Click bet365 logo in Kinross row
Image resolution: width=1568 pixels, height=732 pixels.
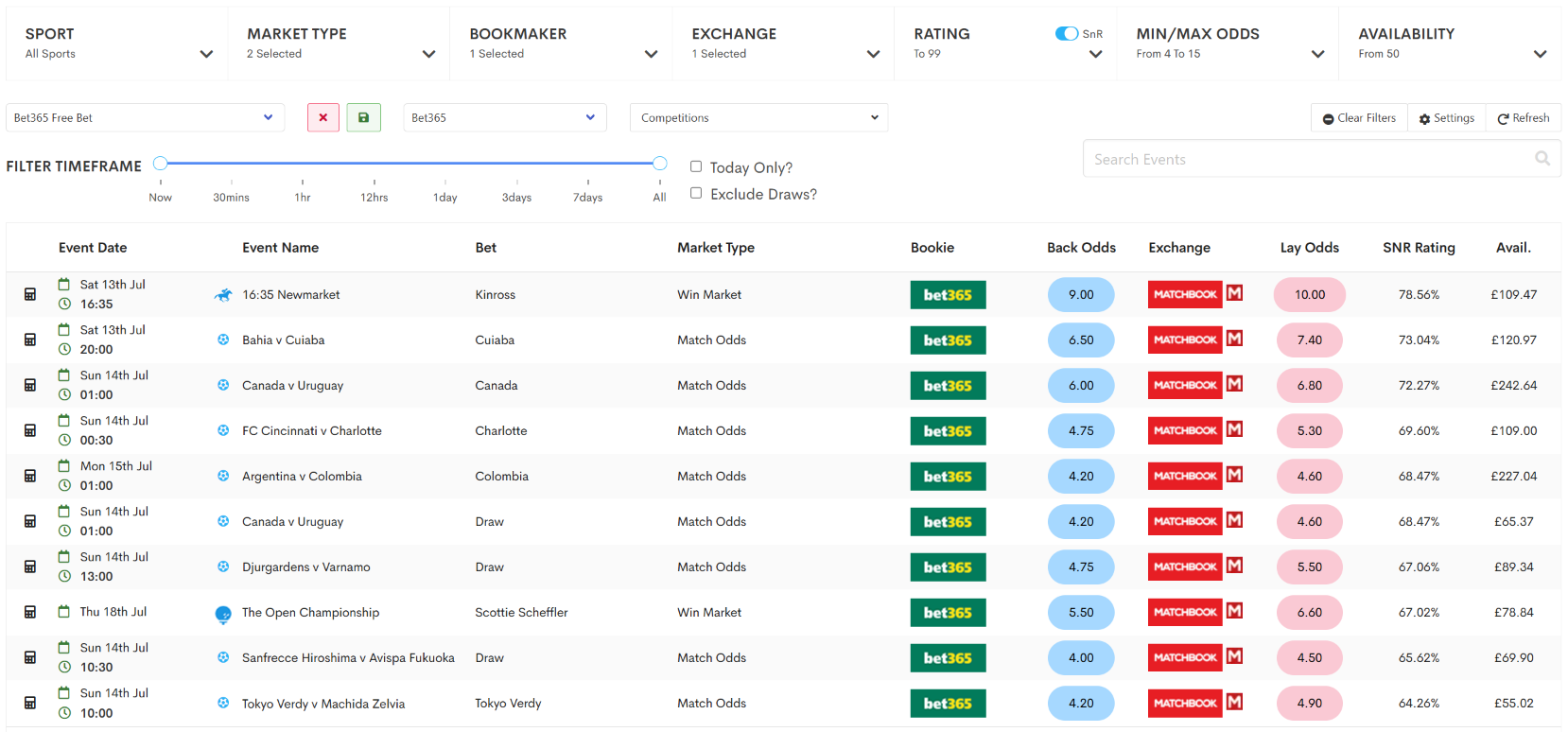(948, 295)
